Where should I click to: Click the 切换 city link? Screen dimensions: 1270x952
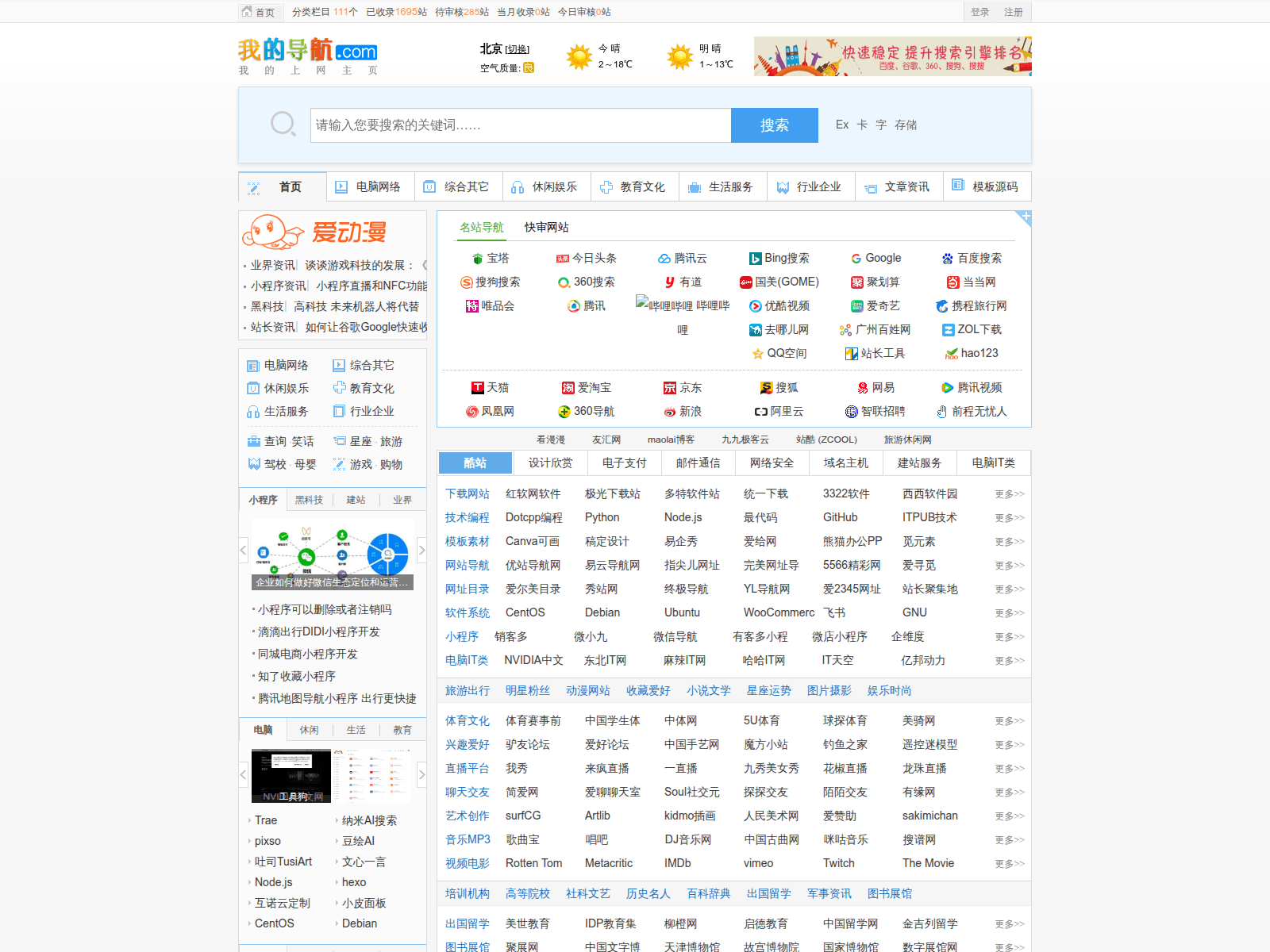pos(518,50)
